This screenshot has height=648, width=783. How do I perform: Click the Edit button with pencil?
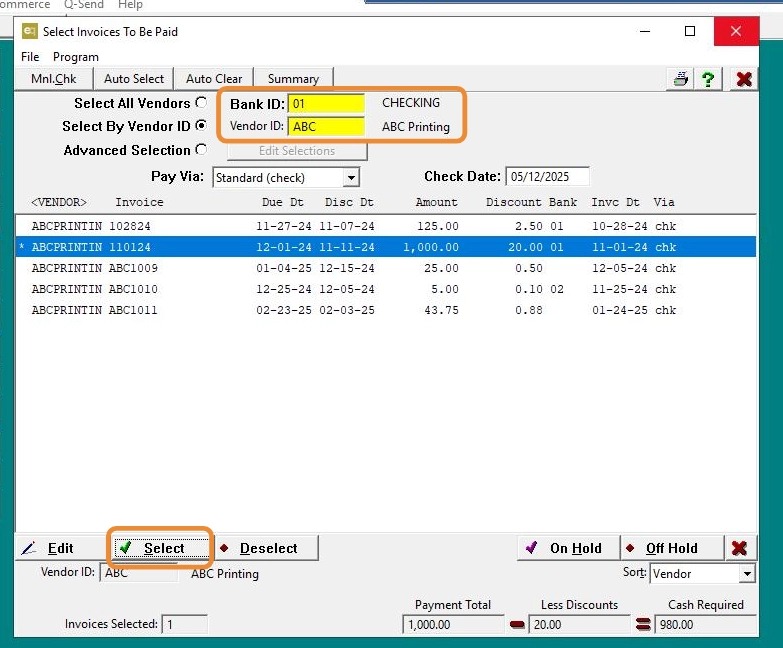60,548
